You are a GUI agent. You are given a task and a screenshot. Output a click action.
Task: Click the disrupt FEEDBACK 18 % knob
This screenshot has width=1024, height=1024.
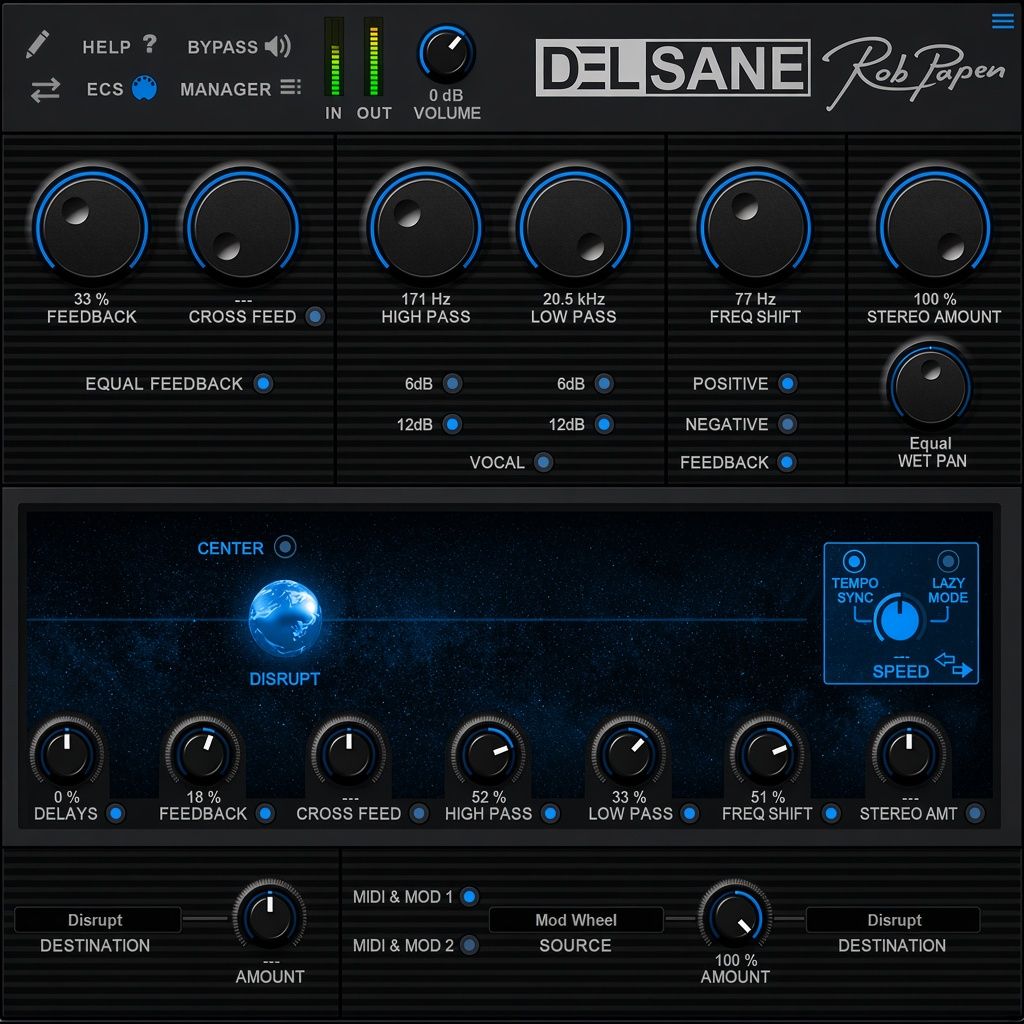click(x=203, y=753)
